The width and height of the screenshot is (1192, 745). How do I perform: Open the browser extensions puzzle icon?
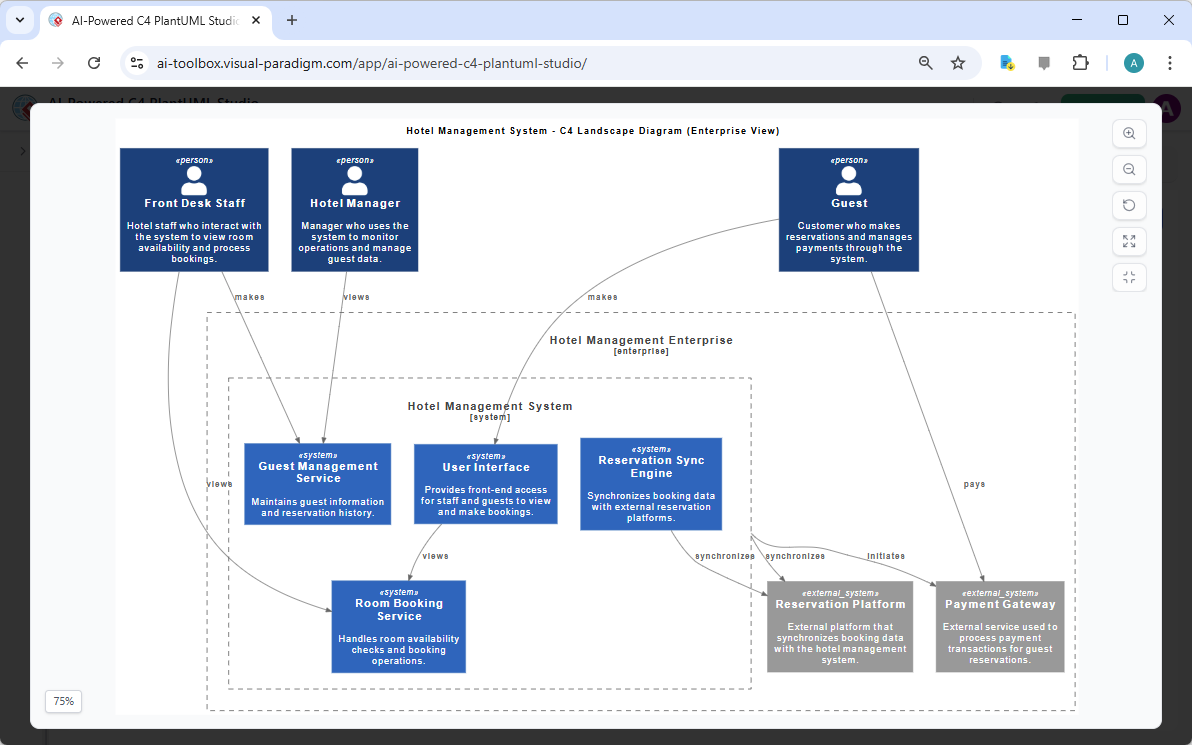pyautogui.click(x=1081, y=62)
